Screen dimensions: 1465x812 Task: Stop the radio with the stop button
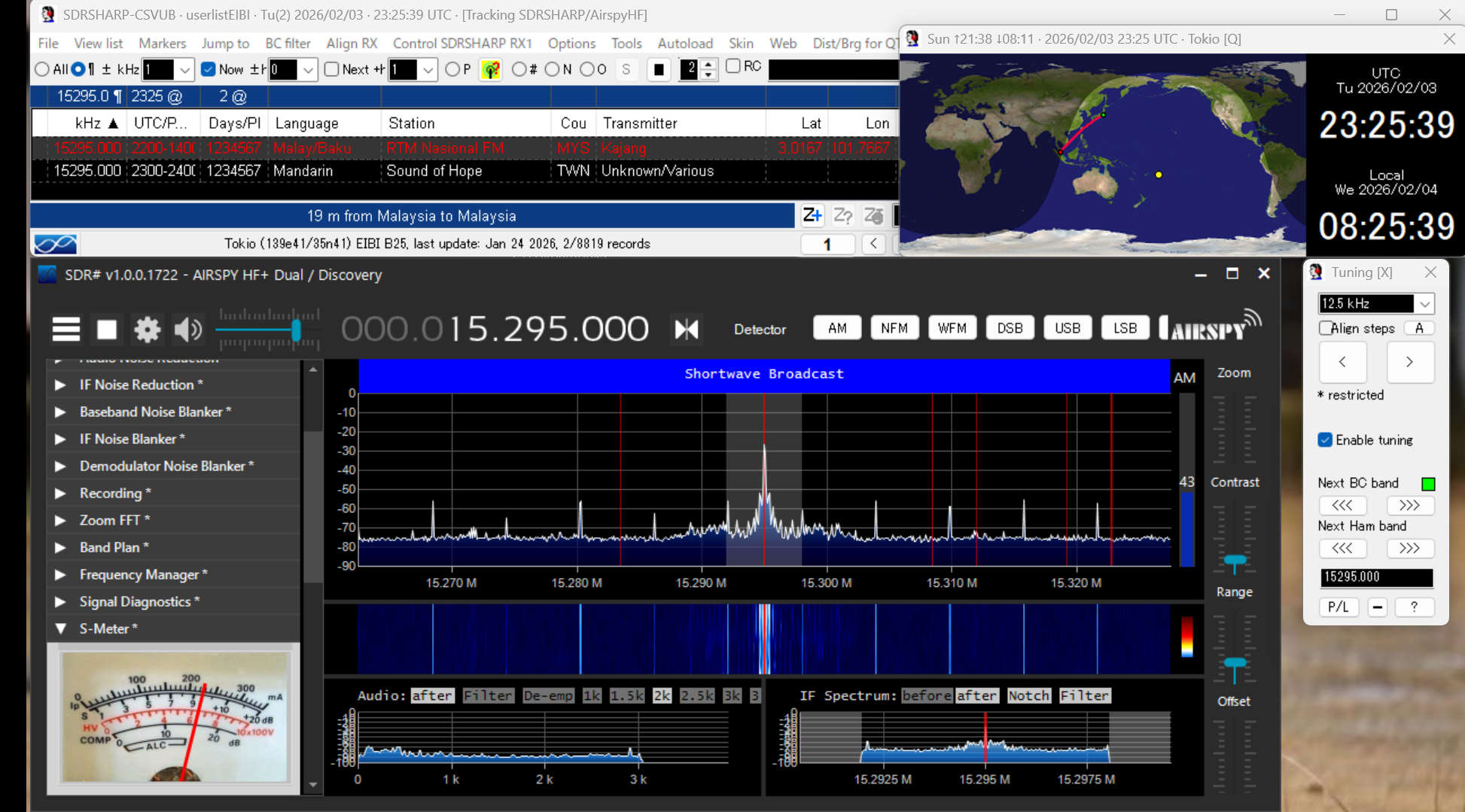coord(107,329)
